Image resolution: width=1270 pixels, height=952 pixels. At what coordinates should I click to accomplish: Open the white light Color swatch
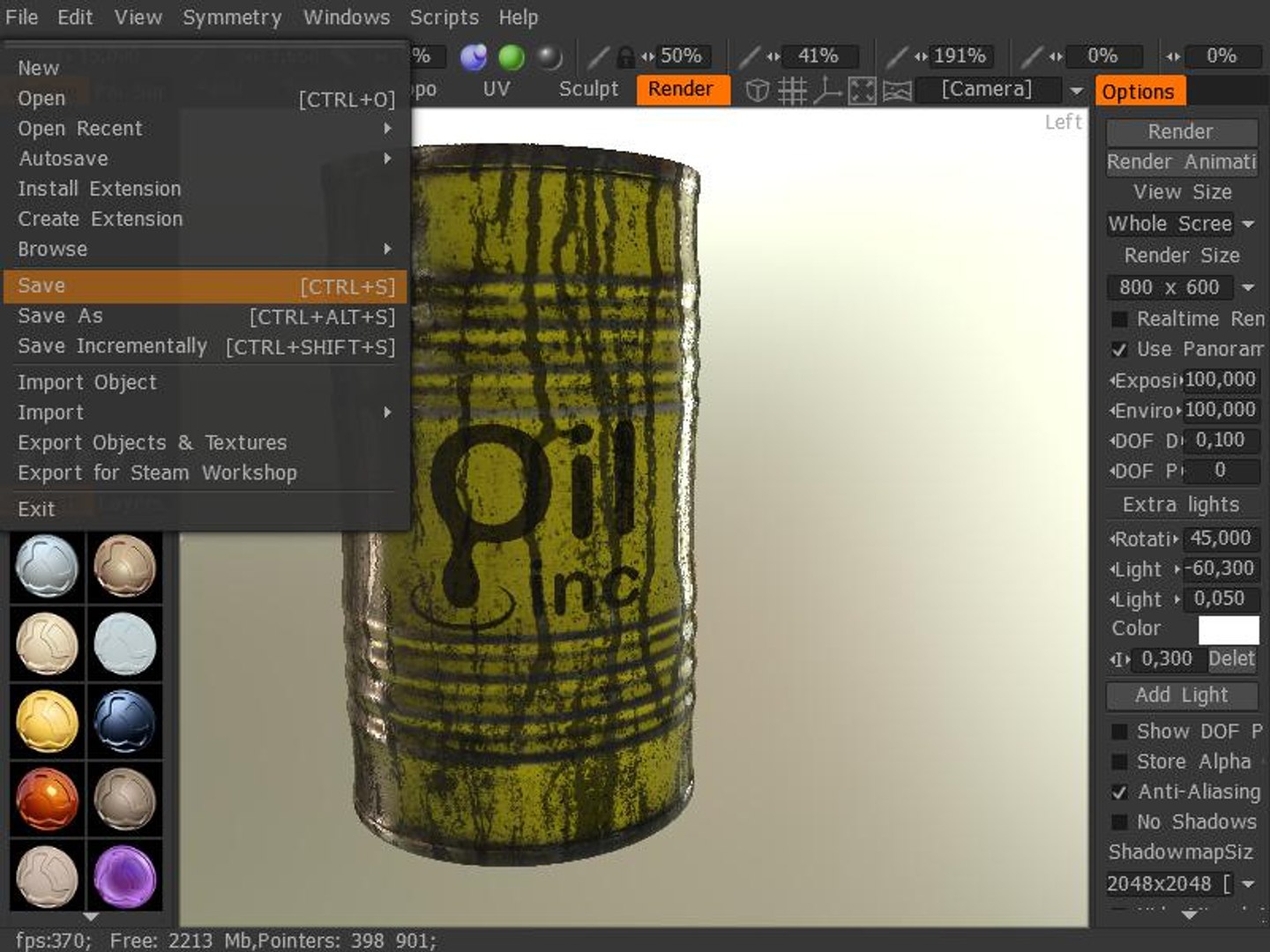click(x=1229, y=629)
